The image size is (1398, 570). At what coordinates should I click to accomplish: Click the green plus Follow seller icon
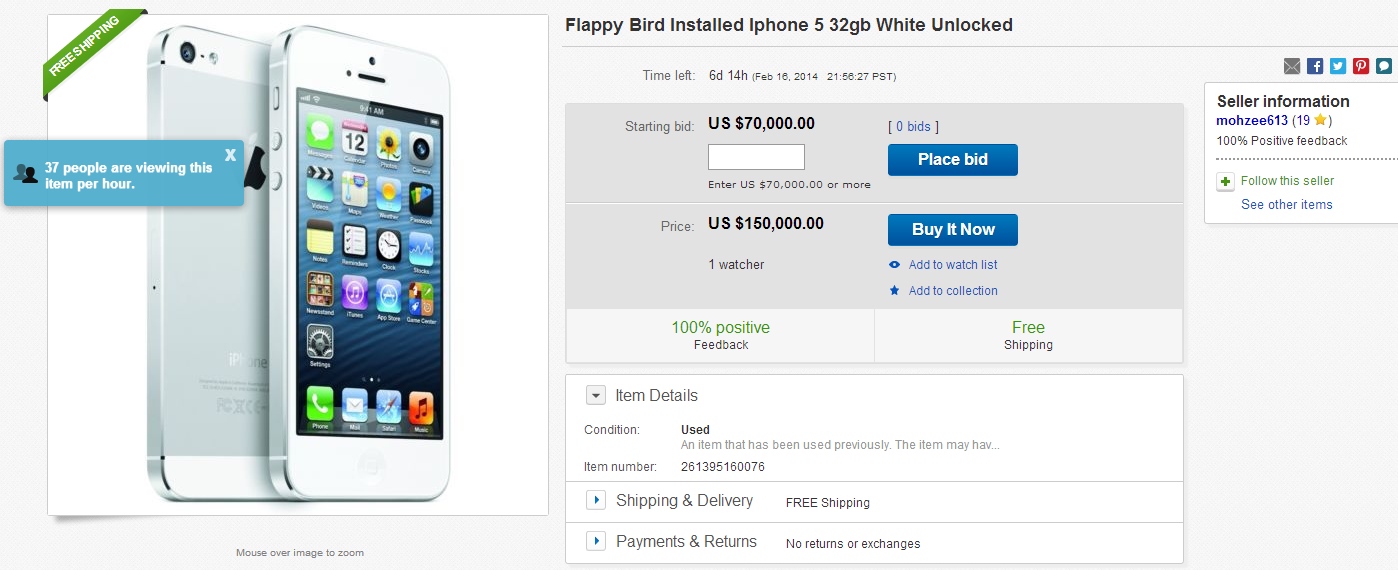coord(1225,182)
